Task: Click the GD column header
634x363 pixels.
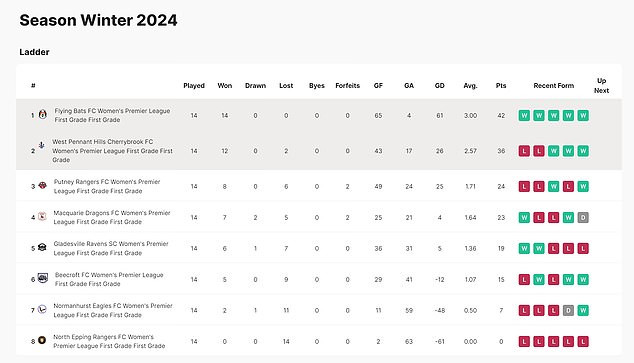Action: (x=440, y=86)
